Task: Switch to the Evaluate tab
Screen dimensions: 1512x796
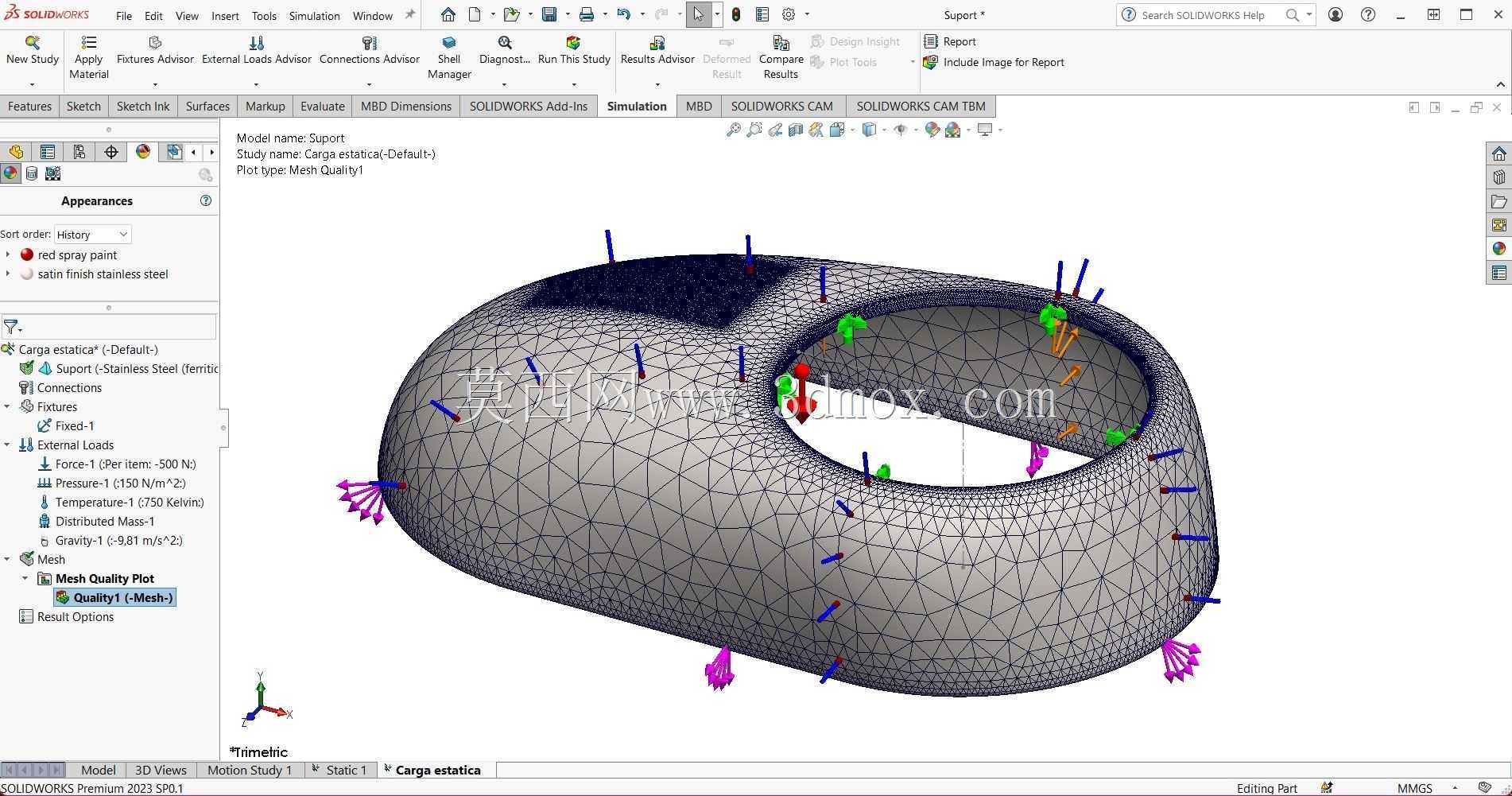Action: 323,106
